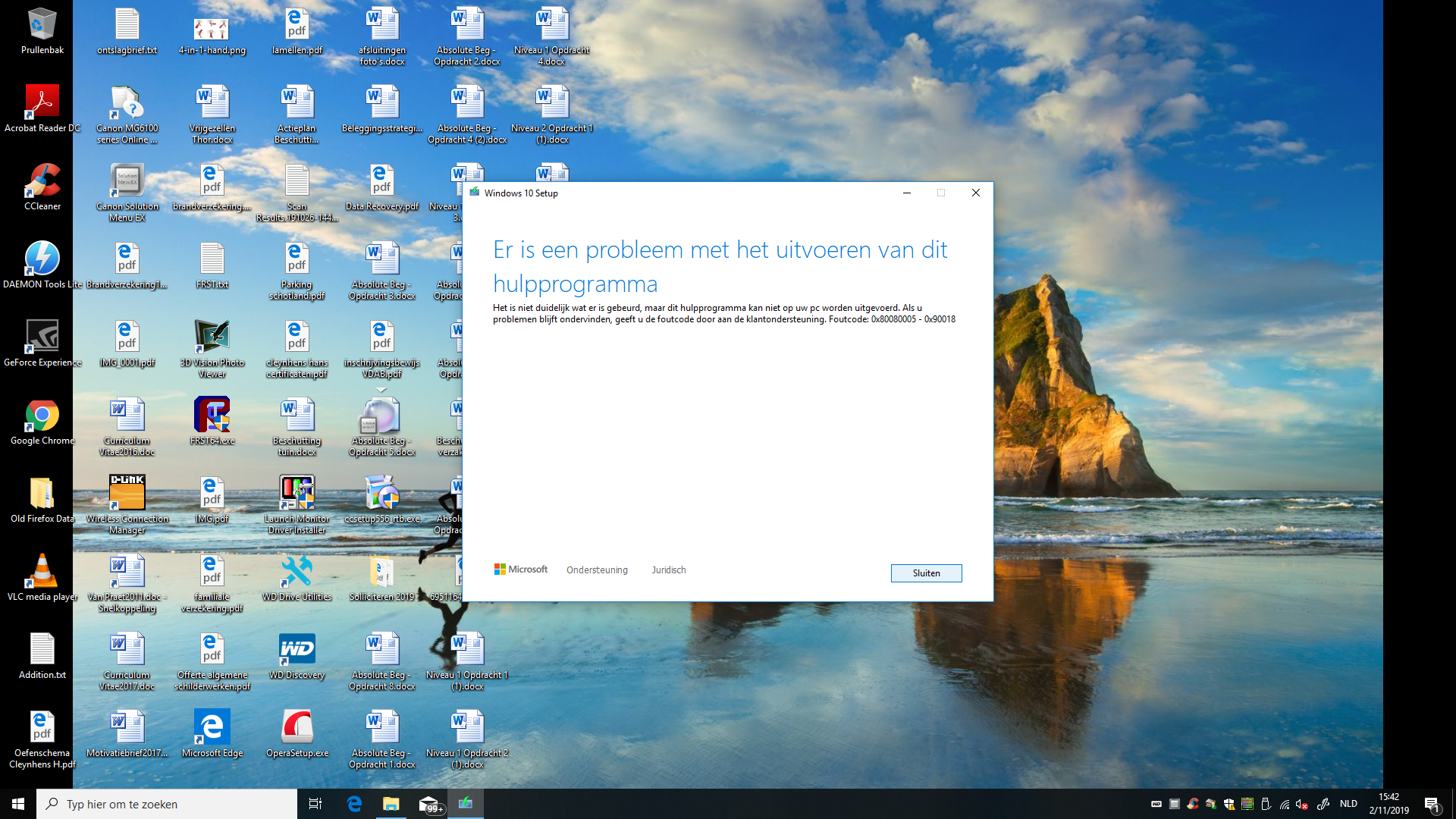Open the Ondersteuning link
This screenshot has height=819, width=1456.
pos(597,570)
